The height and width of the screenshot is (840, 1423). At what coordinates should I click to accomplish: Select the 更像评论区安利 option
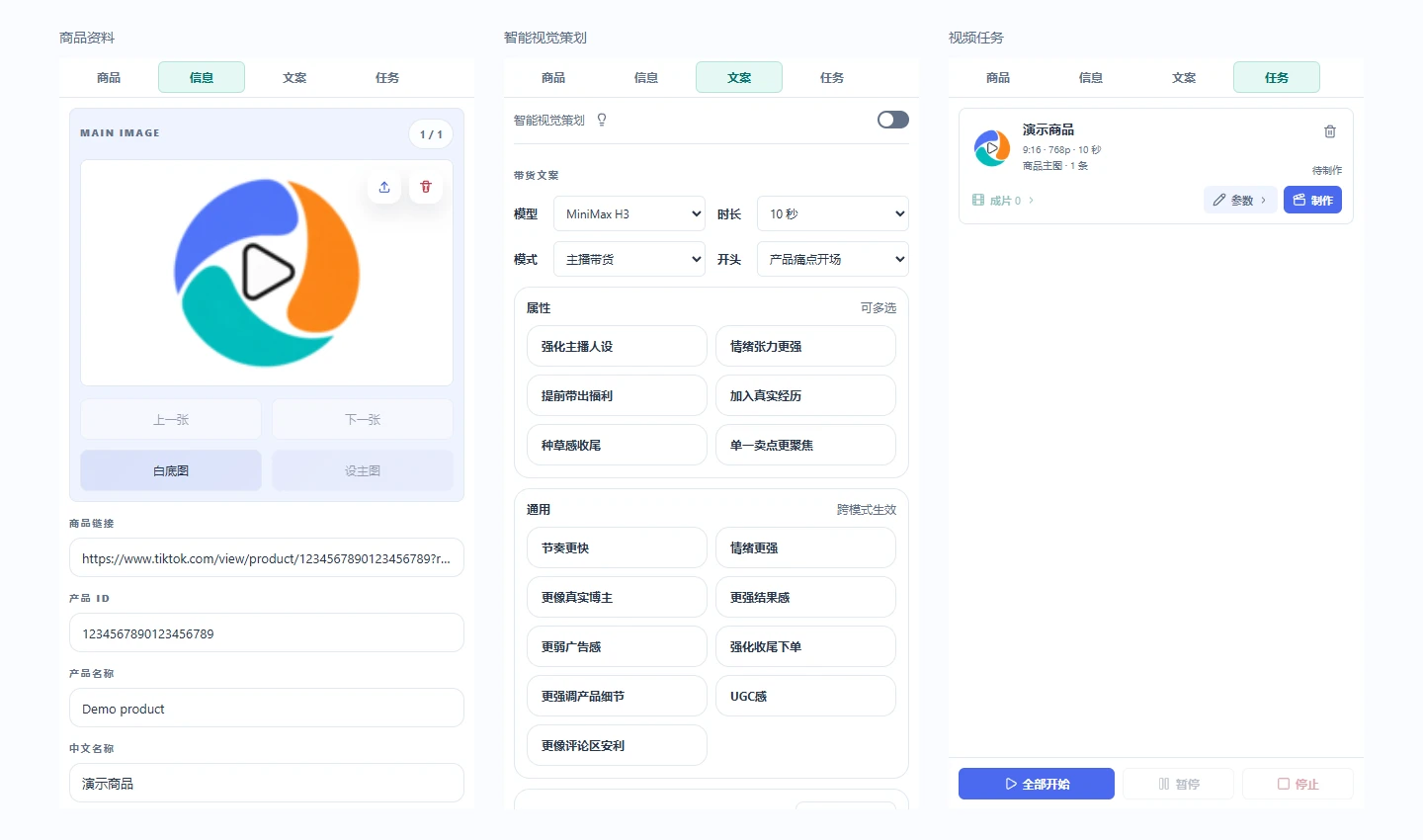617,745
